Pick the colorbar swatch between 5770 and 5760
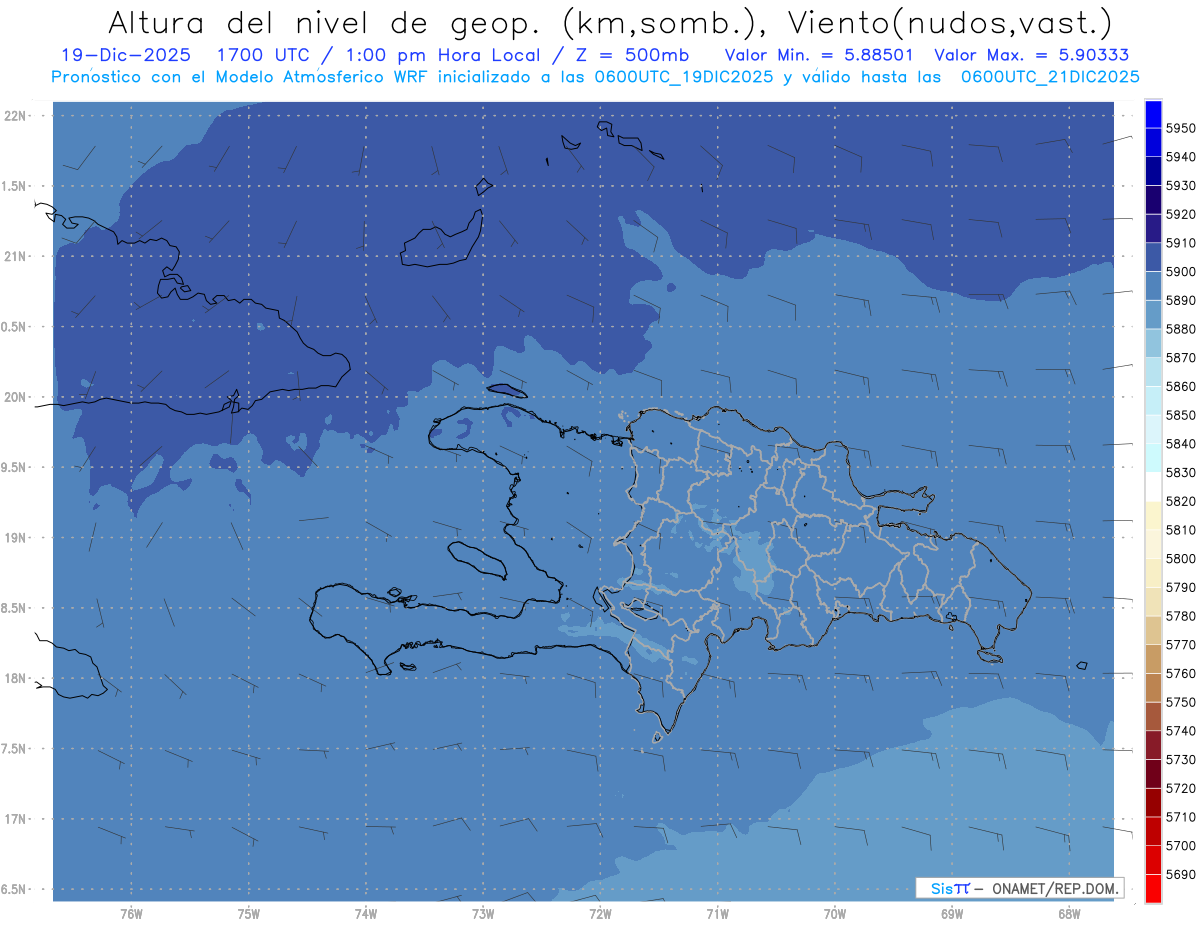This screenshot has width=1200, height=927. [1153, 659]
